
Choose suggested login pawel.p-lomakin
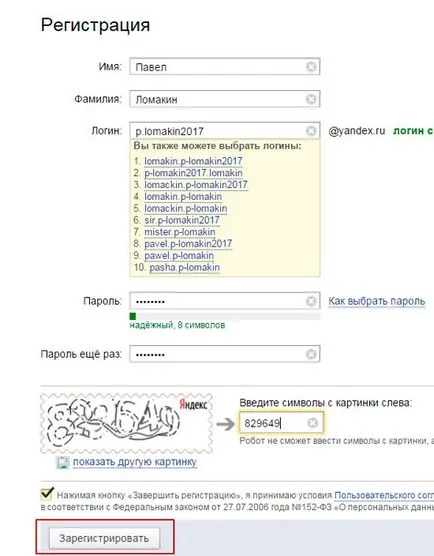pos(179,256)
